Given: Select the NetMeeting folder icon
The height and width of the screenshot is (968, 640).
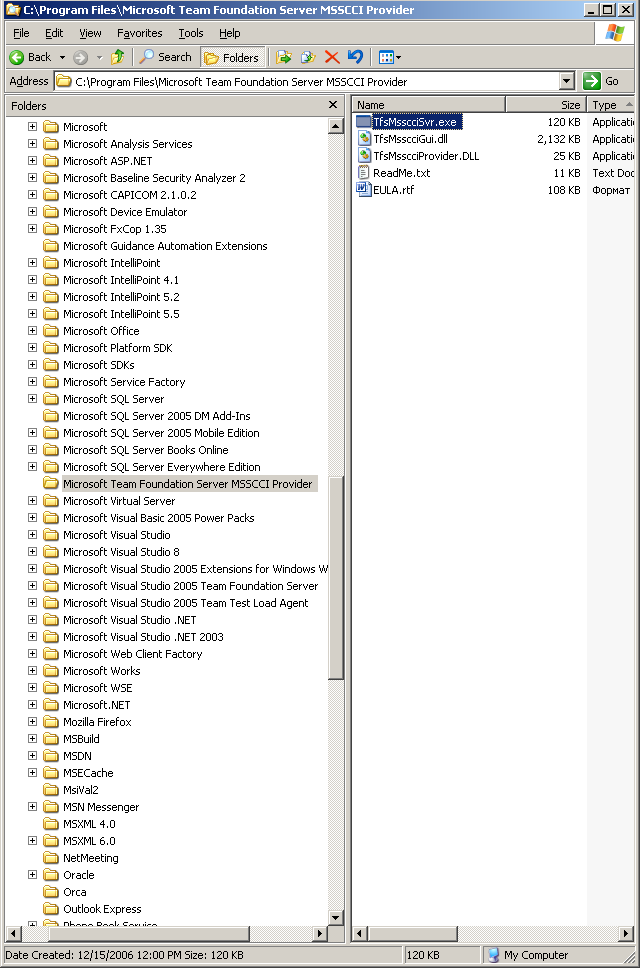Looking at the screenshot, I should (x=51, y=858).
